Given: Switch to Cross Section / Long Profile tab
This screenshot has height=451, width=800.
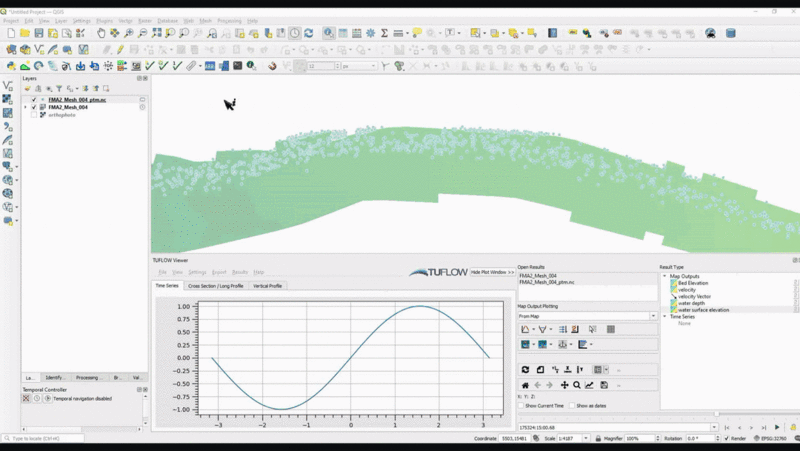Looking at the screenshot, I should (x=216, y=286).
